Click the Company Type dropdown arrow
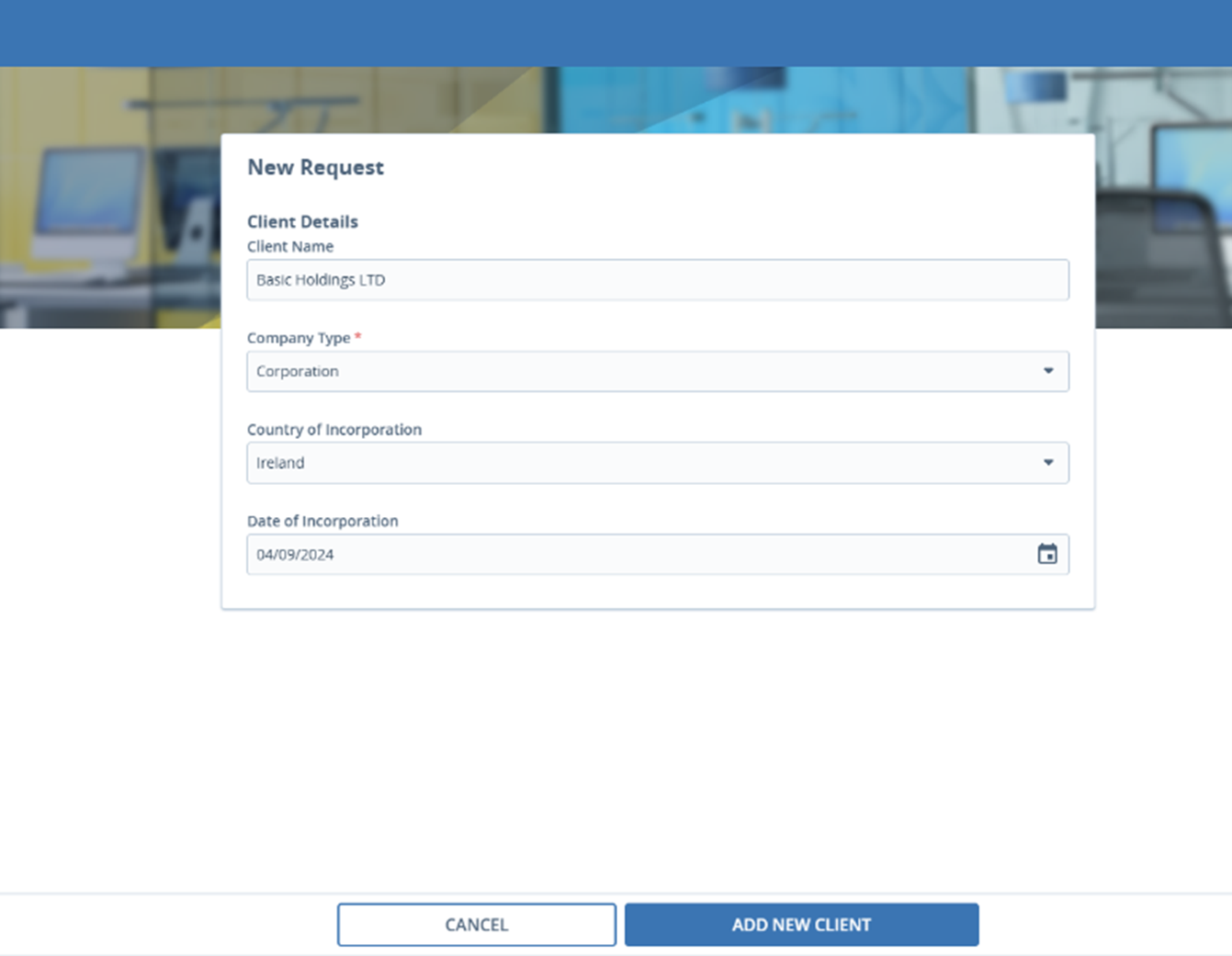Viewport: 1232px width, 956px height. pos(1047,371)
